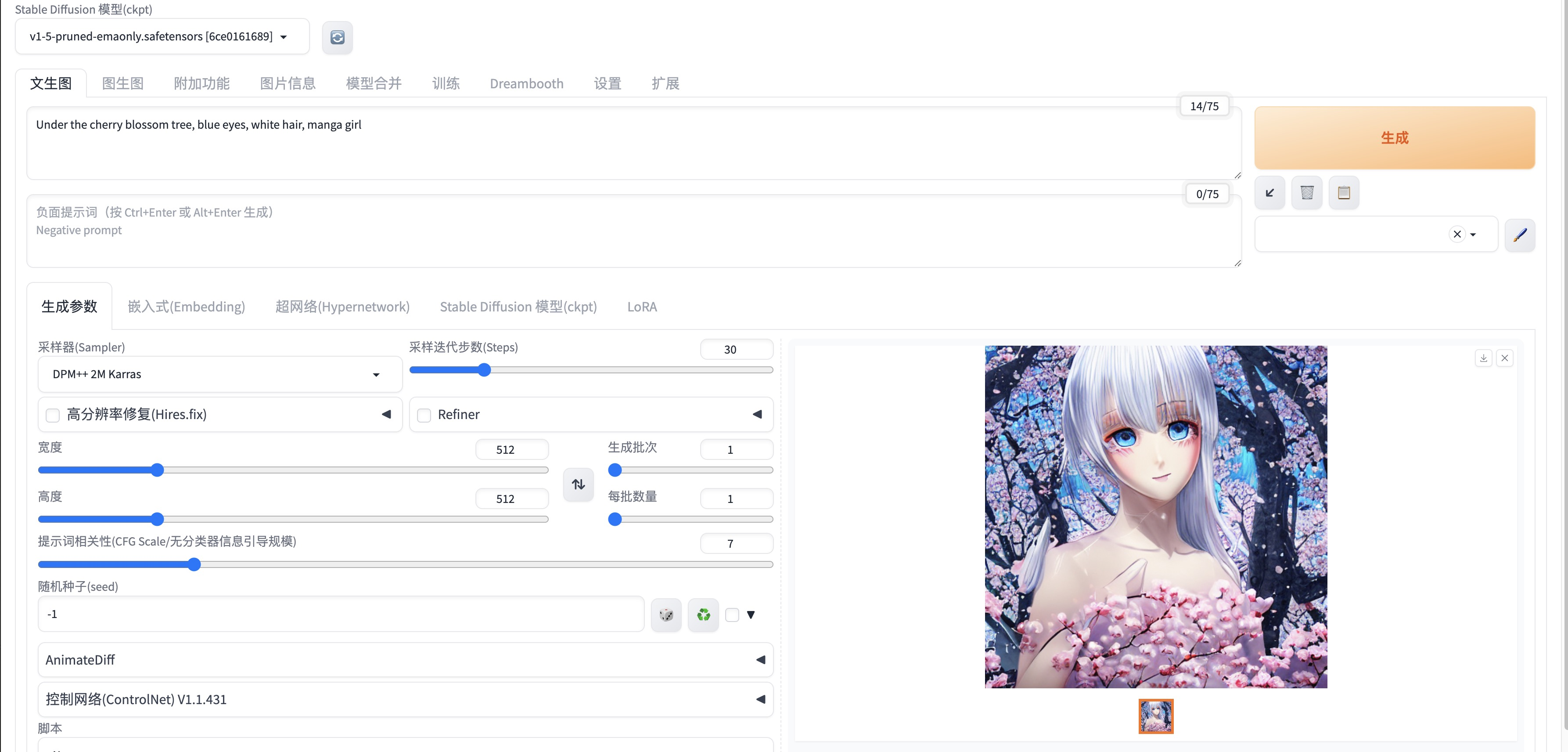Open the 超网络(Hypernetwork) tab
Screen dimensions: 1568x752
coord(343,307)
